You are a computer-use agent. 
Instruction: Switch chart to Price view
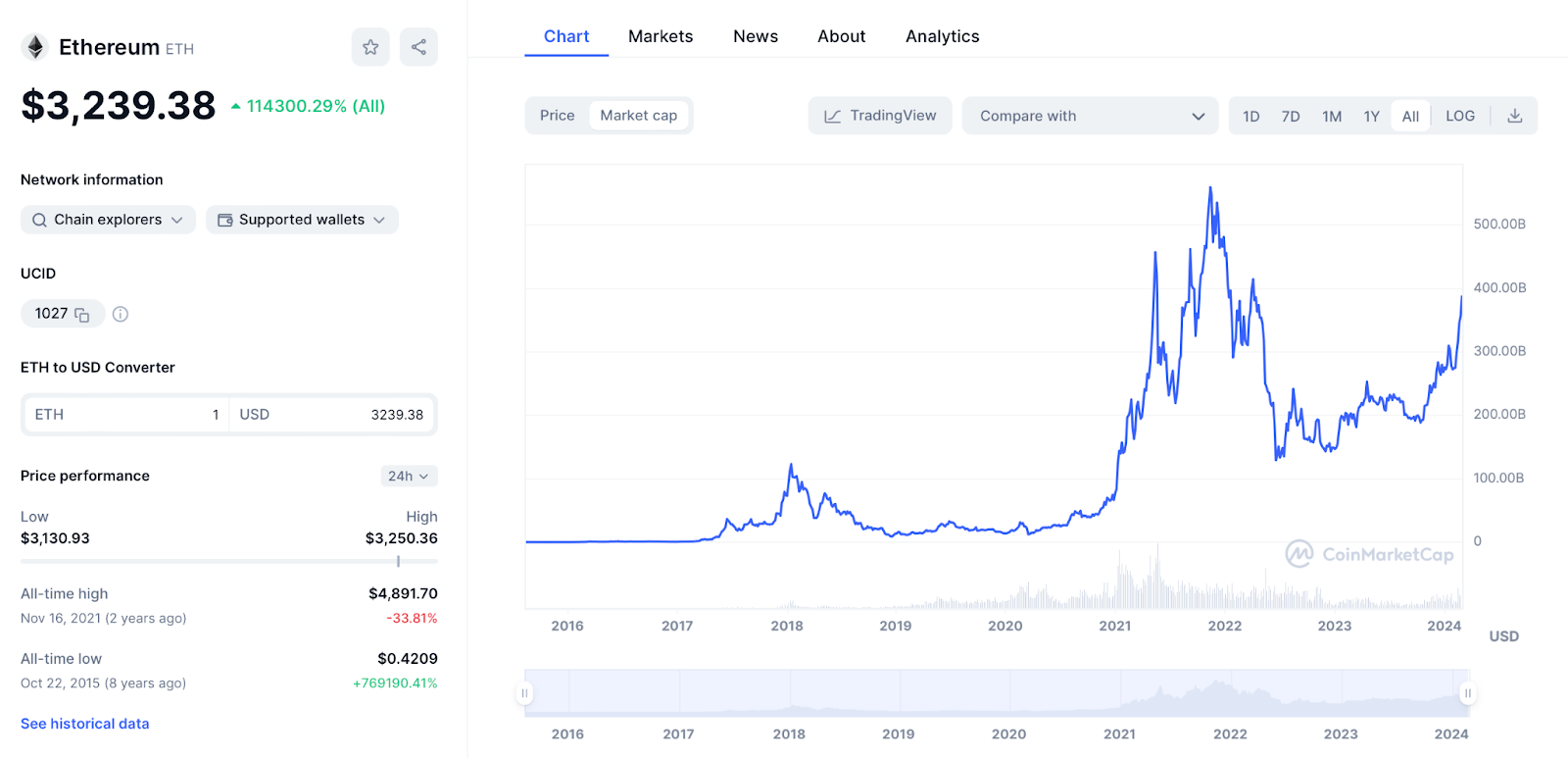[558, 116]
